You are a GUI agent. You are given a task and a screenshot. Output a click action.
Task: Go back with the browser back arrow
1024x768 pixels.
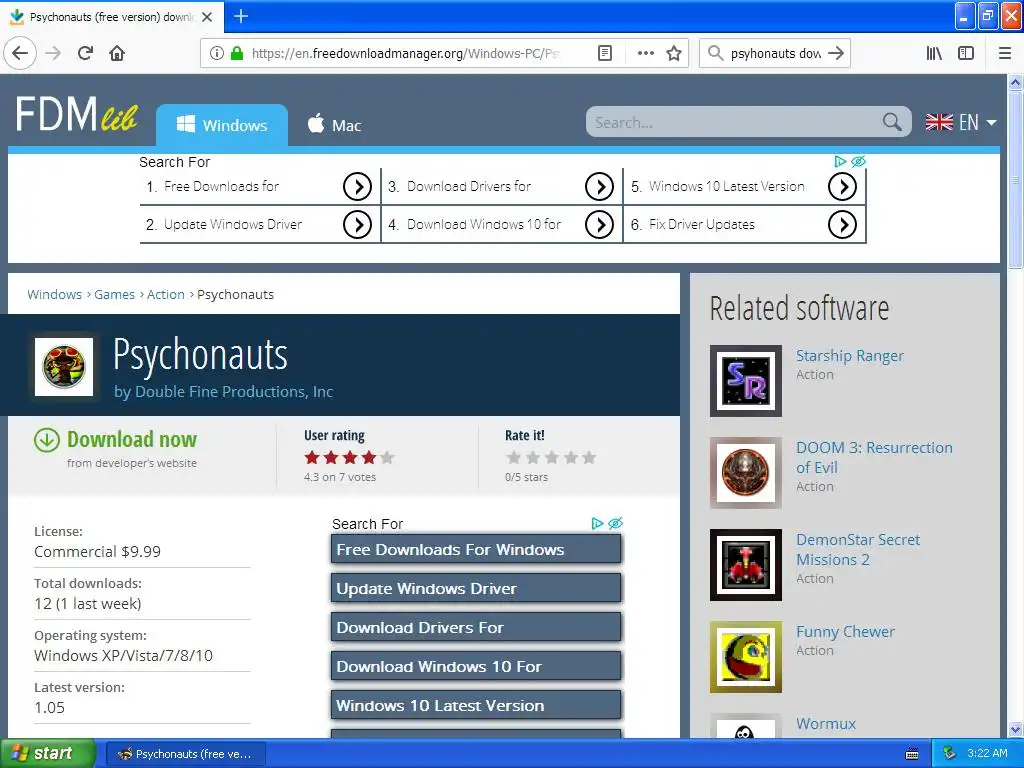click(20, 53)
